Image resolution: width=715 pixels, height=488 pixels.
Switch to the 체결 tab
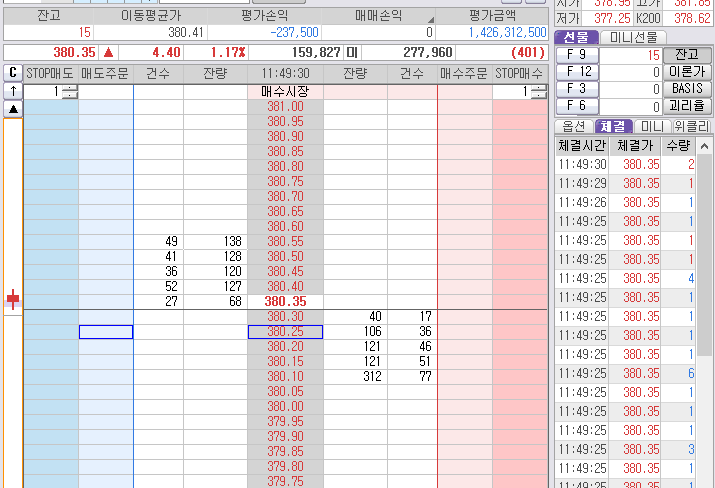click(x=613, y=126)
